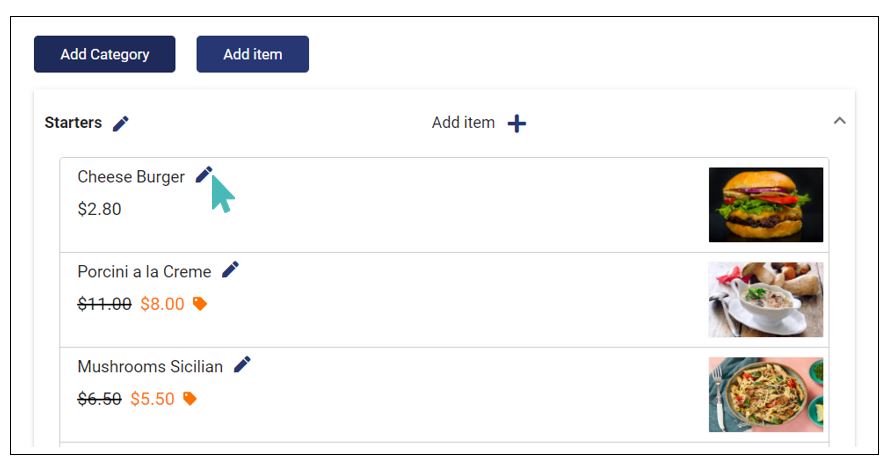The width and height of the screenshot is (889, 476).
Task: Click the Porcini a la Creme name
Action: tap(144, 271)
